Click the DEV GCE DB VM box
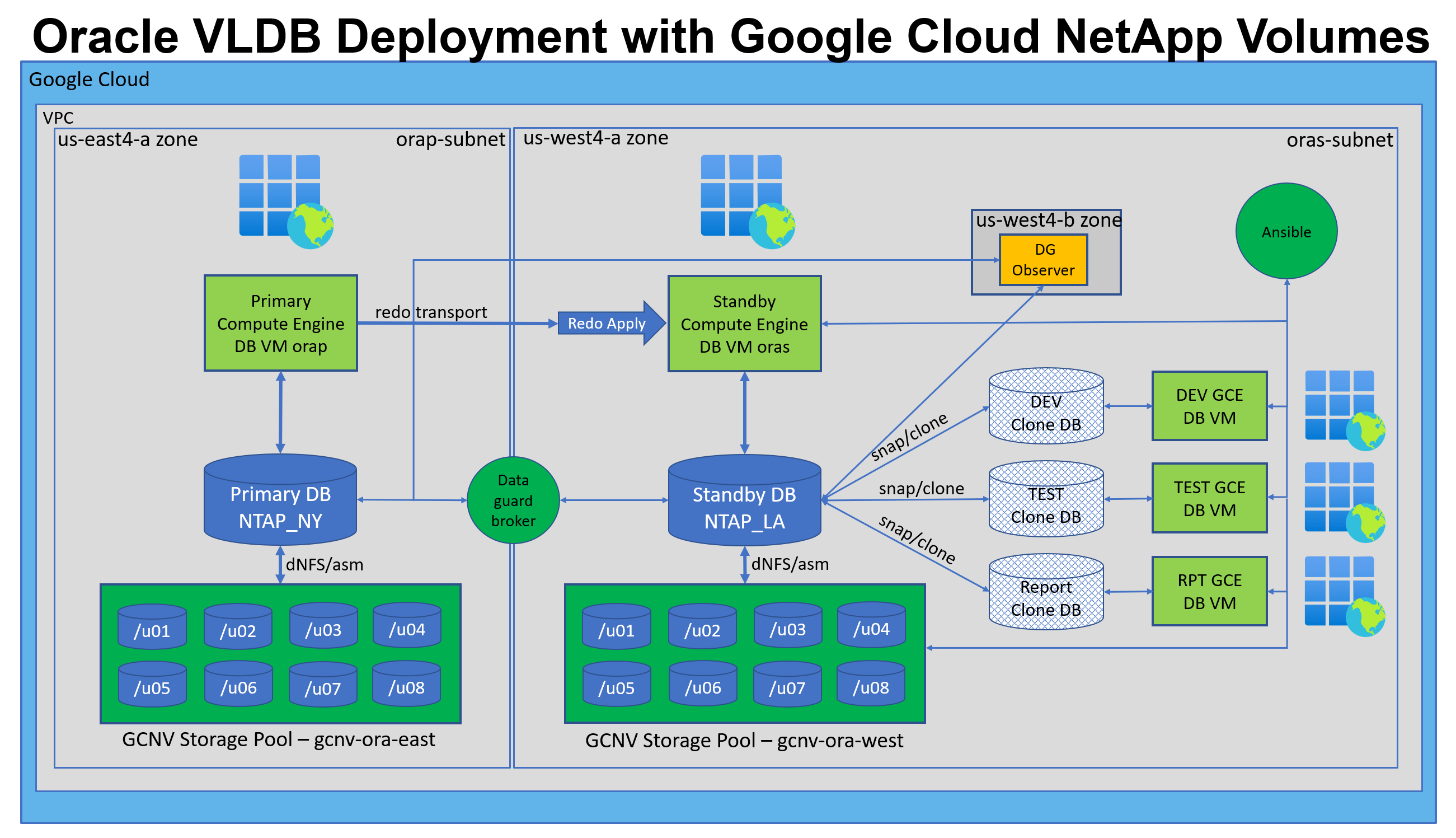The width and height of the screenshot is (1456, 838). coord(1209,406)
